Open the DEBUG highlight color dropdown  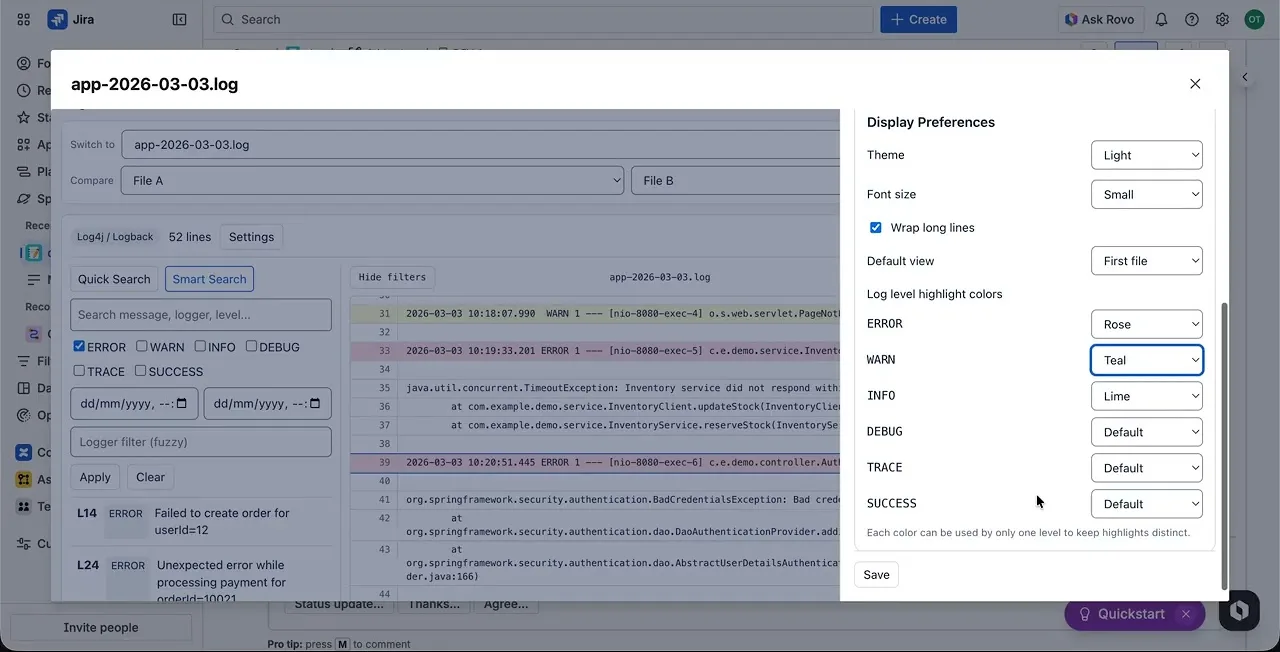1146,432
